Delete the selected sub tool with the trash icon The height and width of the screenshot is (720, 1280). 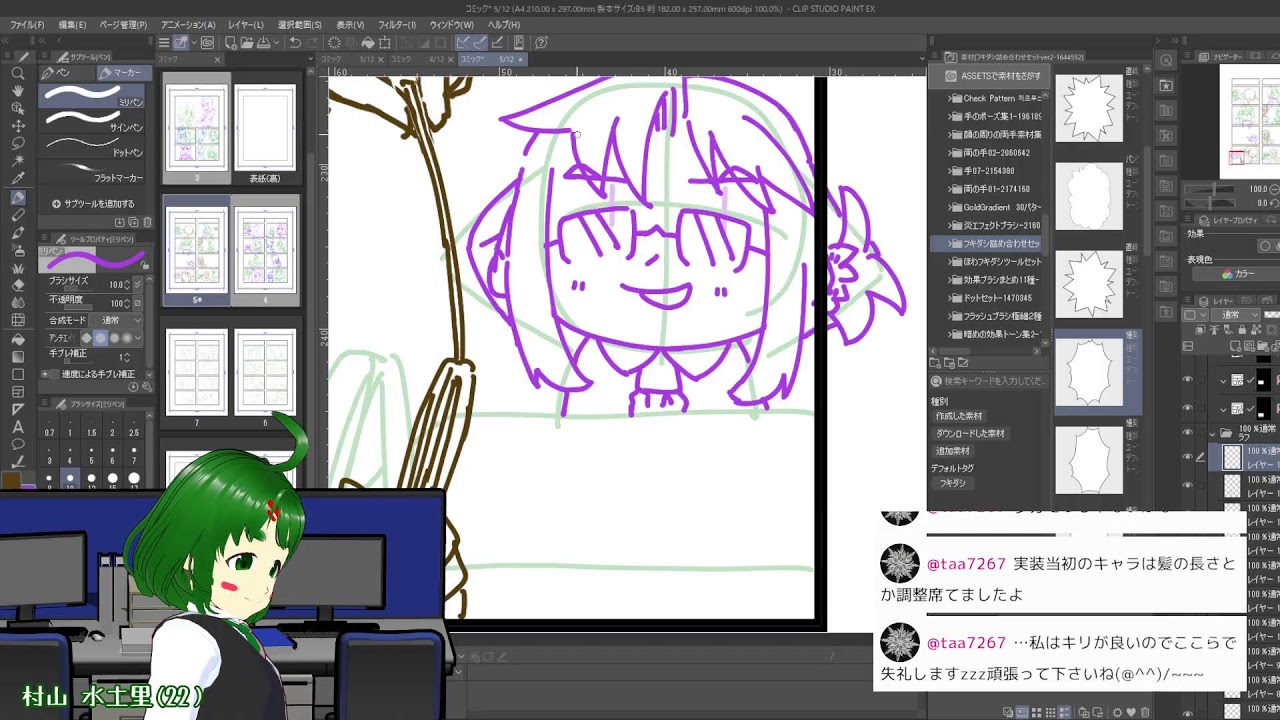148,222
